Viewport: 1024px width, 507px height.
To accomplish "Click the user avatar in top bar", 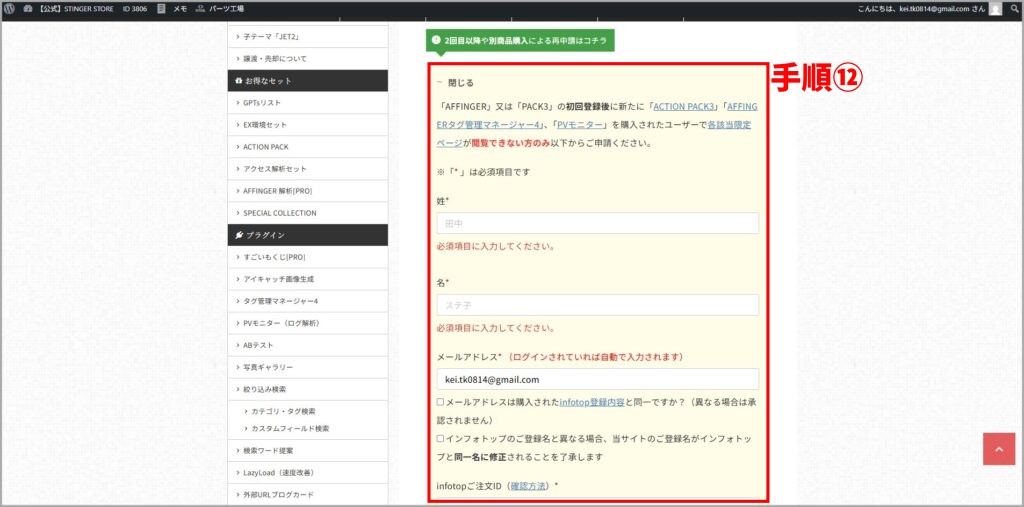I will click(995, 9).
